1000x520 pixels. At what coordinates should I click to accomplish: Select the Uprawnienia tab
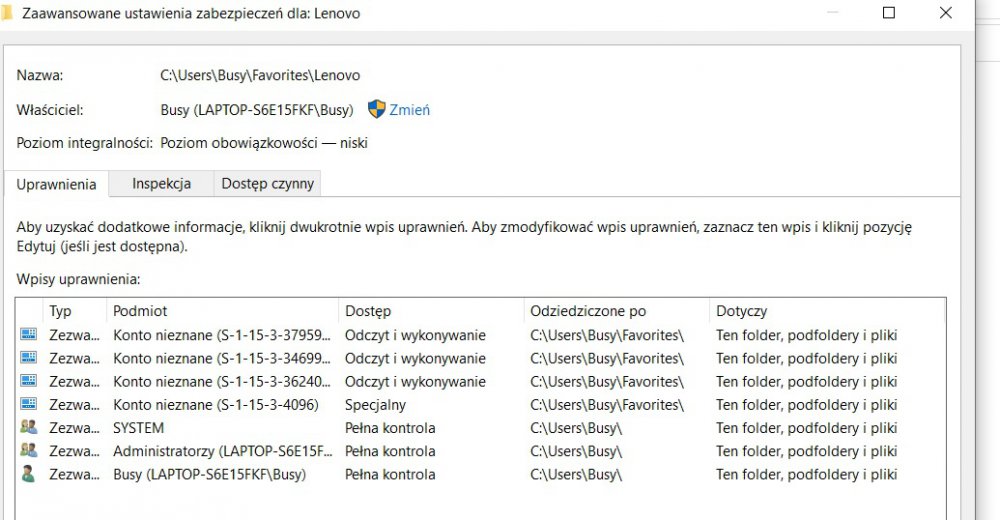pyautogui.click(x=56, y=184)
